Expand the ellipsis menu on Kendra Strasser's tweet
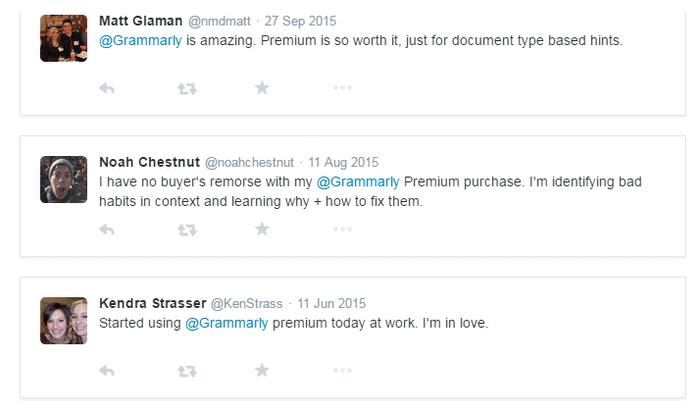The height and width of the screenshot is (411, 700). [x=342, y=371]
